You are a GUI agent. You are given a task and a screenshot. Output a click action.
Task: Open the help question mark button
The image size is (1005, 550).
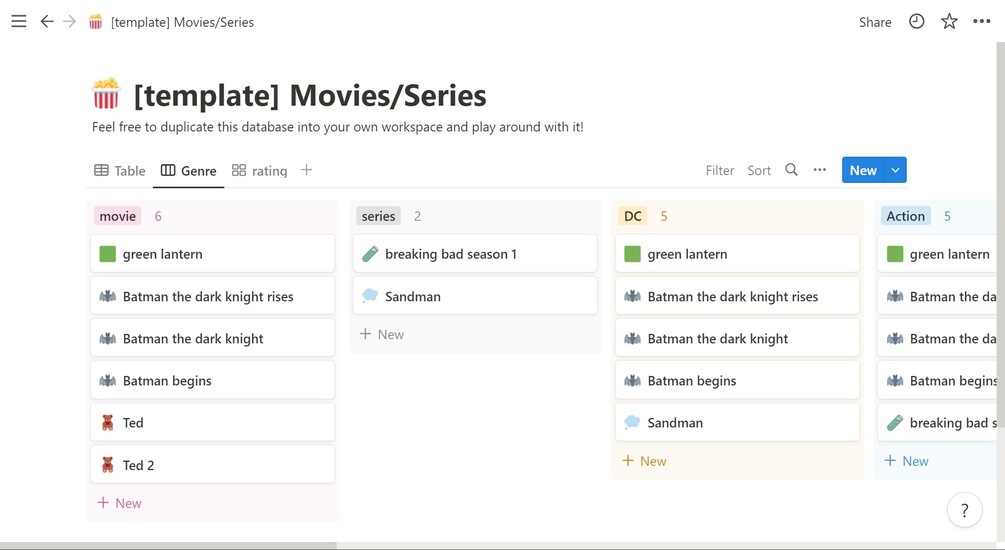(964, 511)
